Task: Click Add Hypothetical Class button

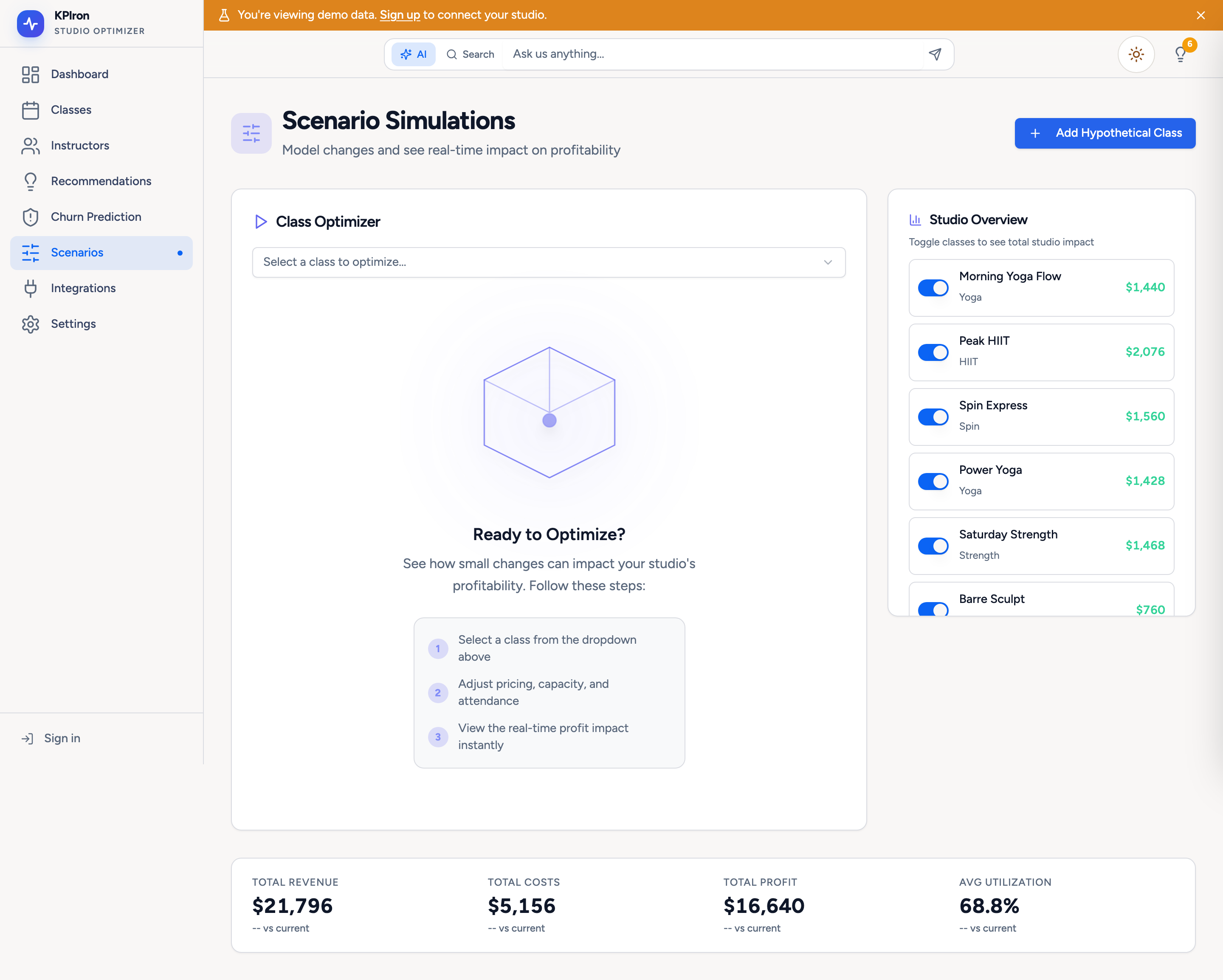Action: [1105, 133]
